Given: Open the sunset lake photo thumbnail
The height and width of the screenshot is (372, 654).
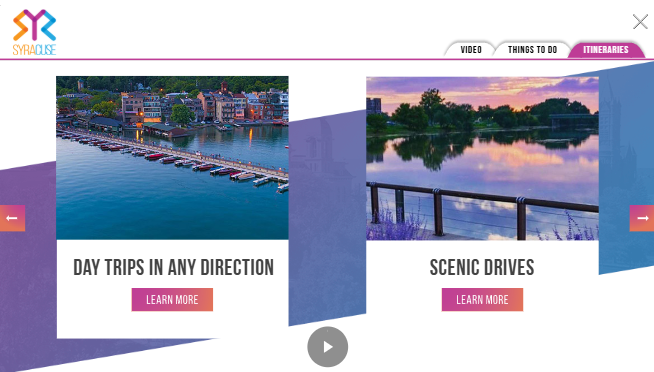Looking at the screenshot, I should (x=483, y=158).
